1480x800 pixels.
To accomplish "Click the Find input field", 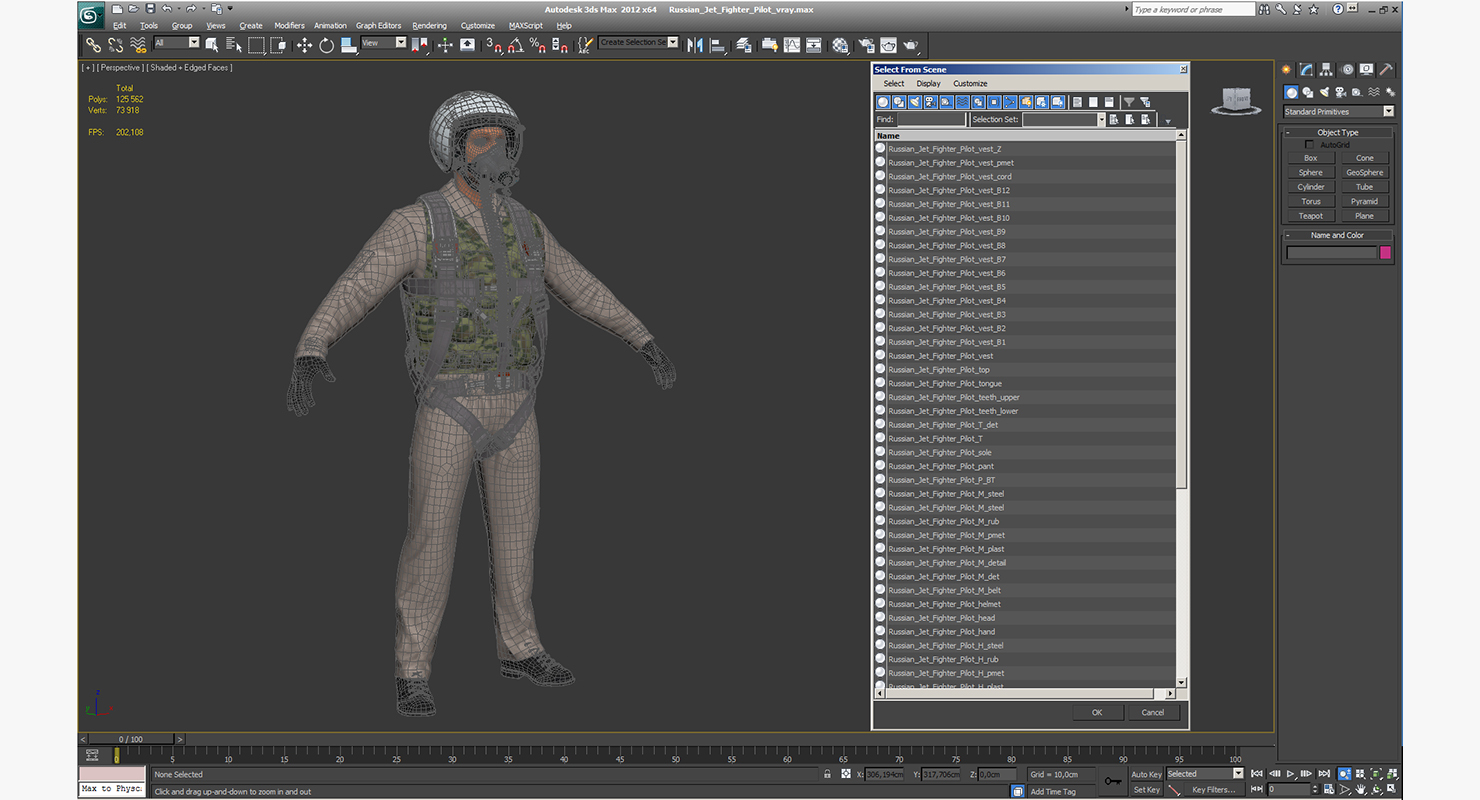I will [932, 119].
